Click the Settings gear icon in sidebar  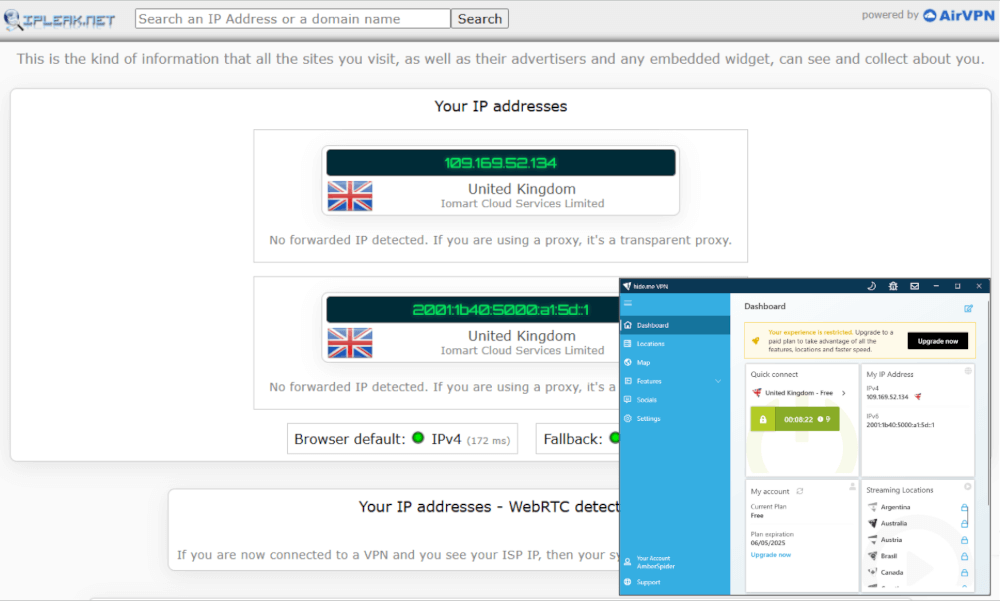[x=628, y=419]
